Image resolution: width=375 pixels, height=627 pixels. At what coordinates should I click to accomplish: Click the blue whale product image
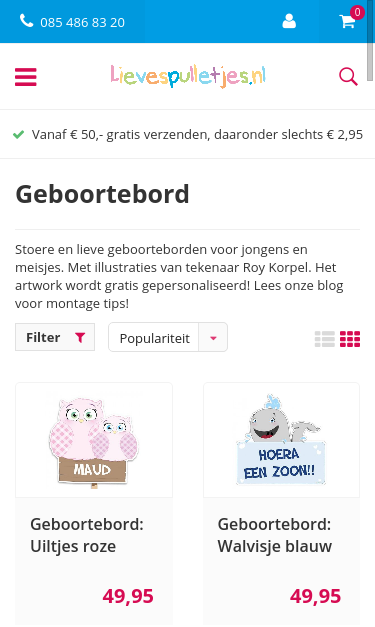click(281, 440)
